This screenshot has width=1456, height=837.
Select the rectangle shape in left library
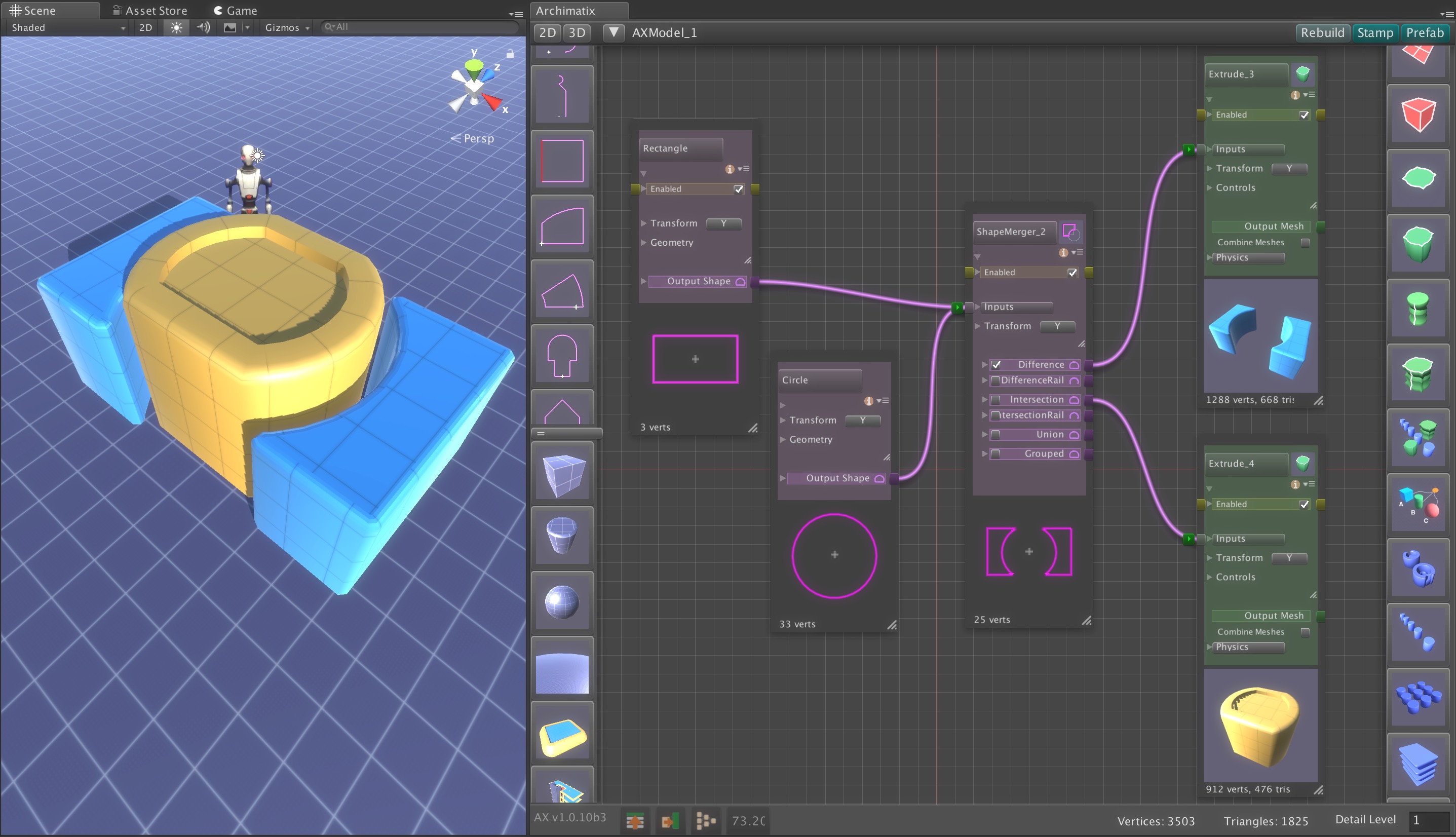(x=562, y=161)
